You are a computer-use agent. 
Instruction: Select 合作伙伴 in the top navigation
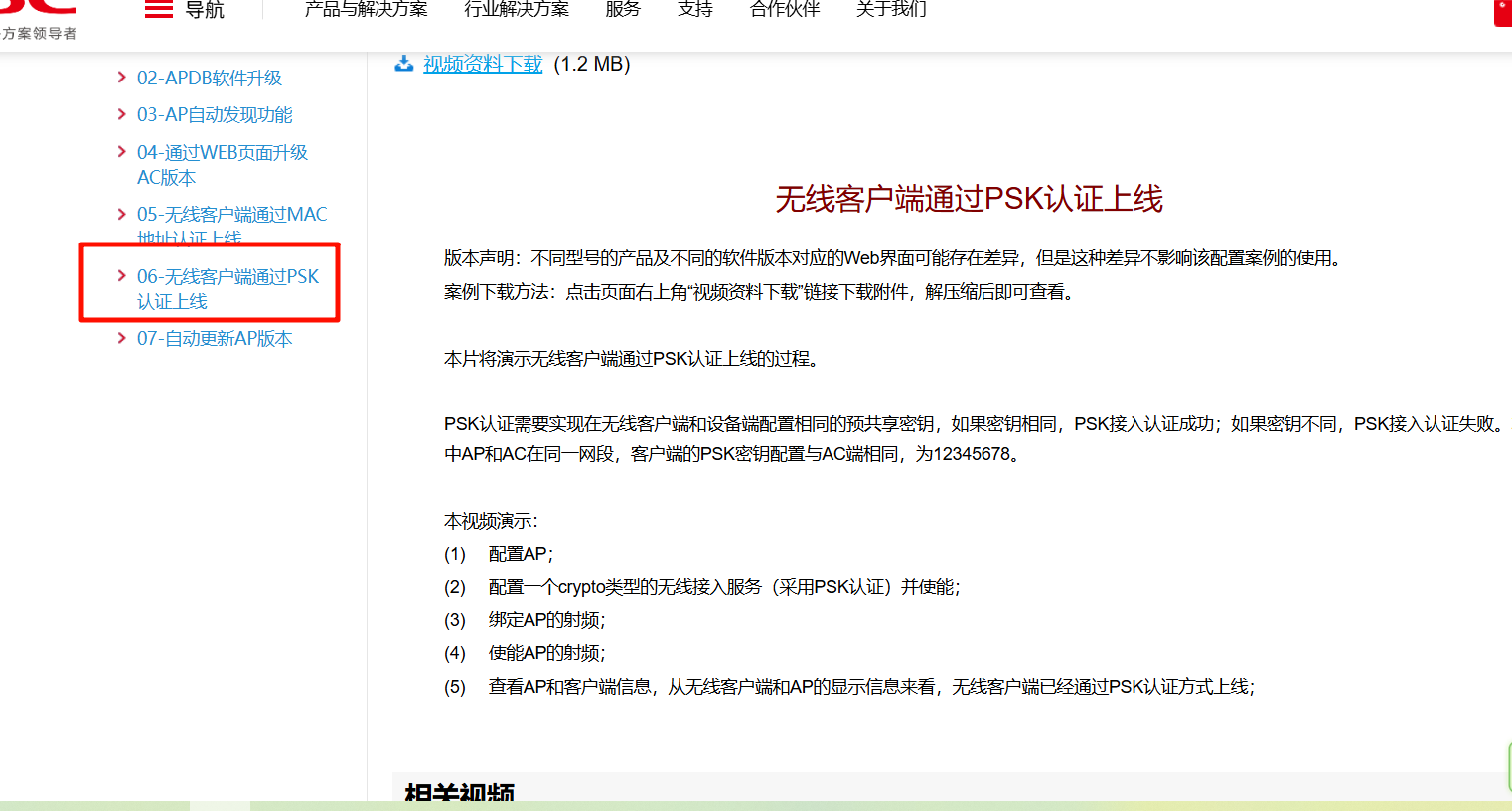coord(785,10)
